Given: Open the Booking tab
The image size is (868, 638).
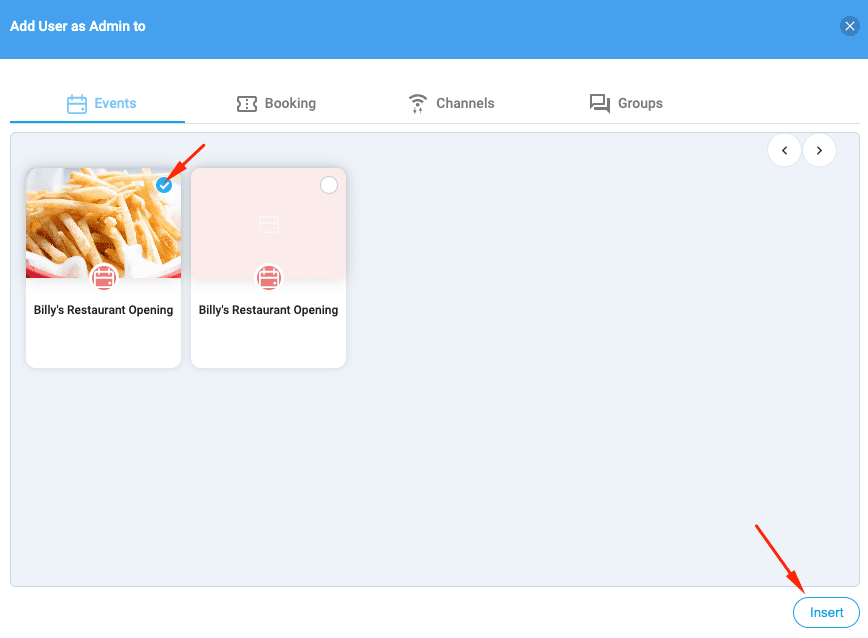Looking at the screenshot, I should click(276, 103).
